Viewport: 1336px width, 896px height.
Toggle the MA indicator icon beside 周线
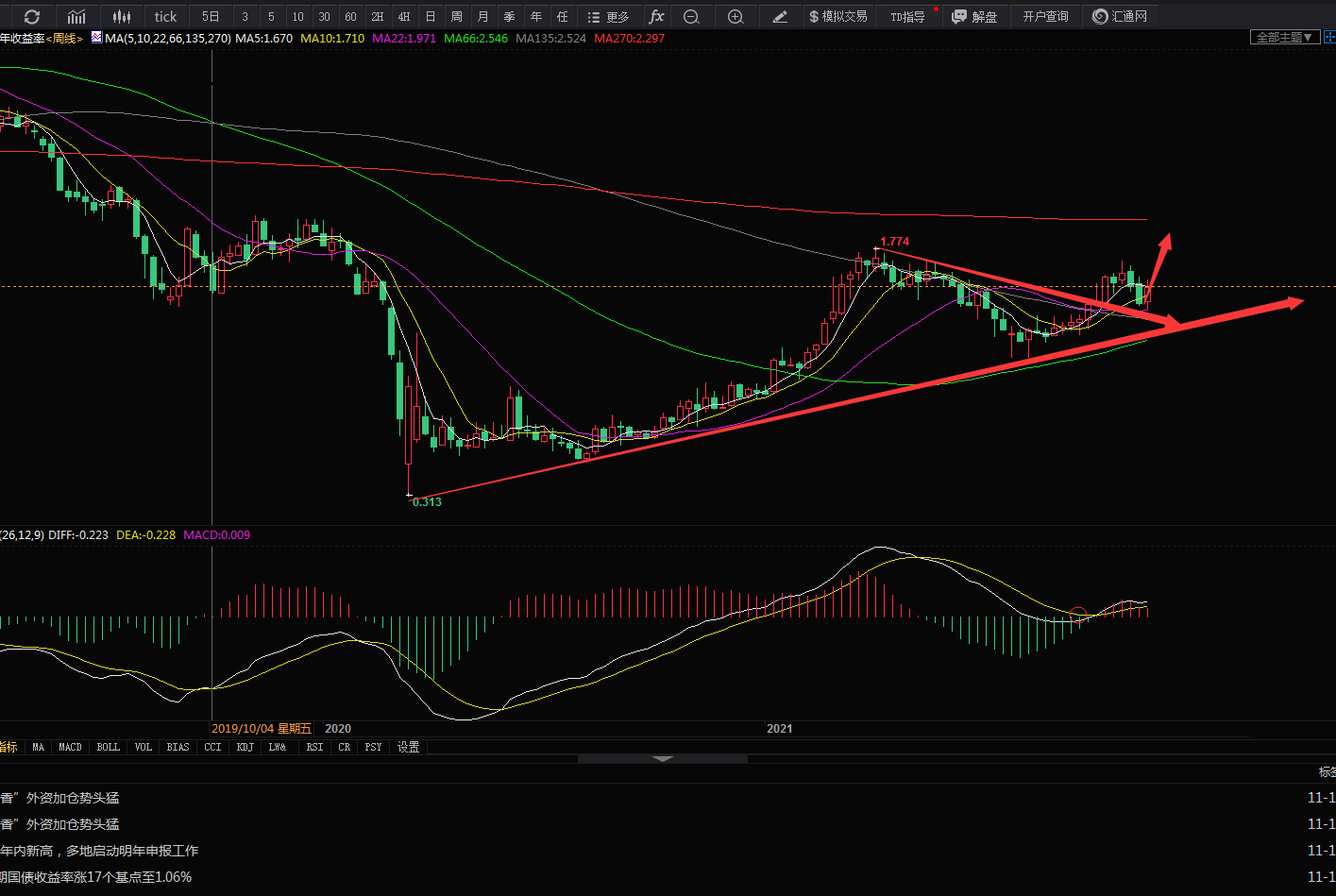[x=96, y=39]
